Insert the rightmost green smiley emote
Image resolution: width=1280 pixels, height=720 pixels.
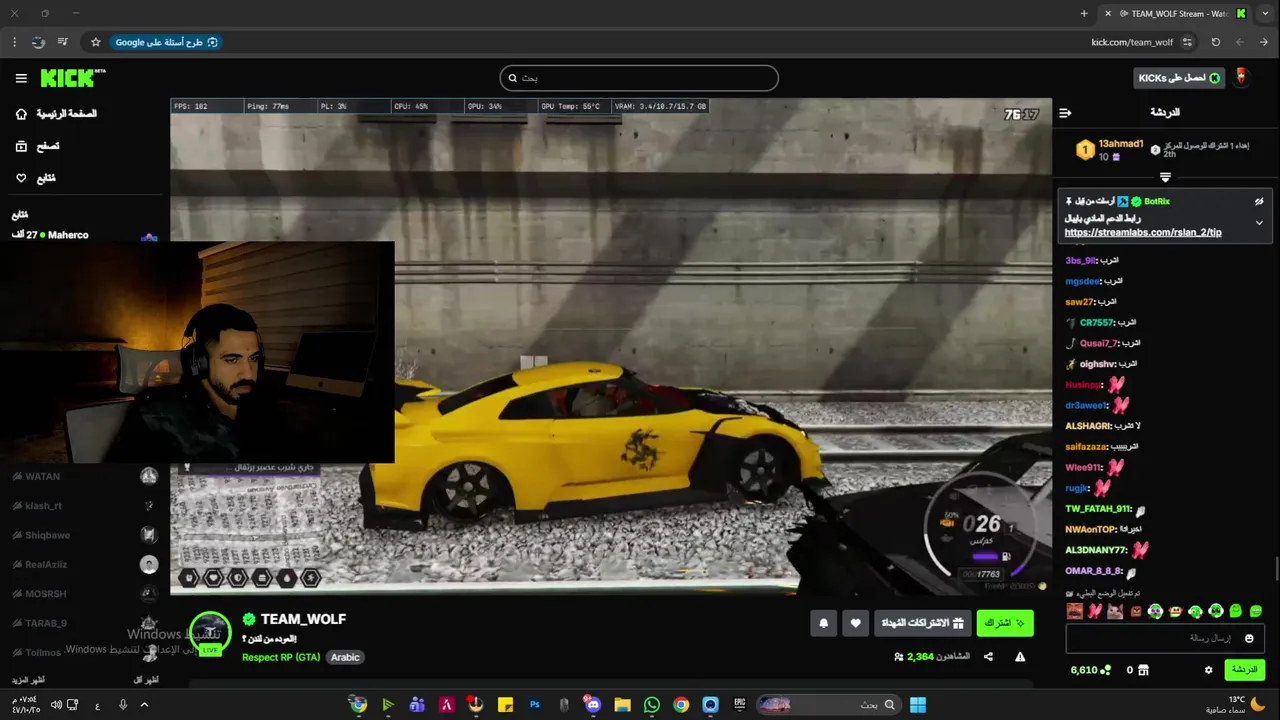point(1256,611)
